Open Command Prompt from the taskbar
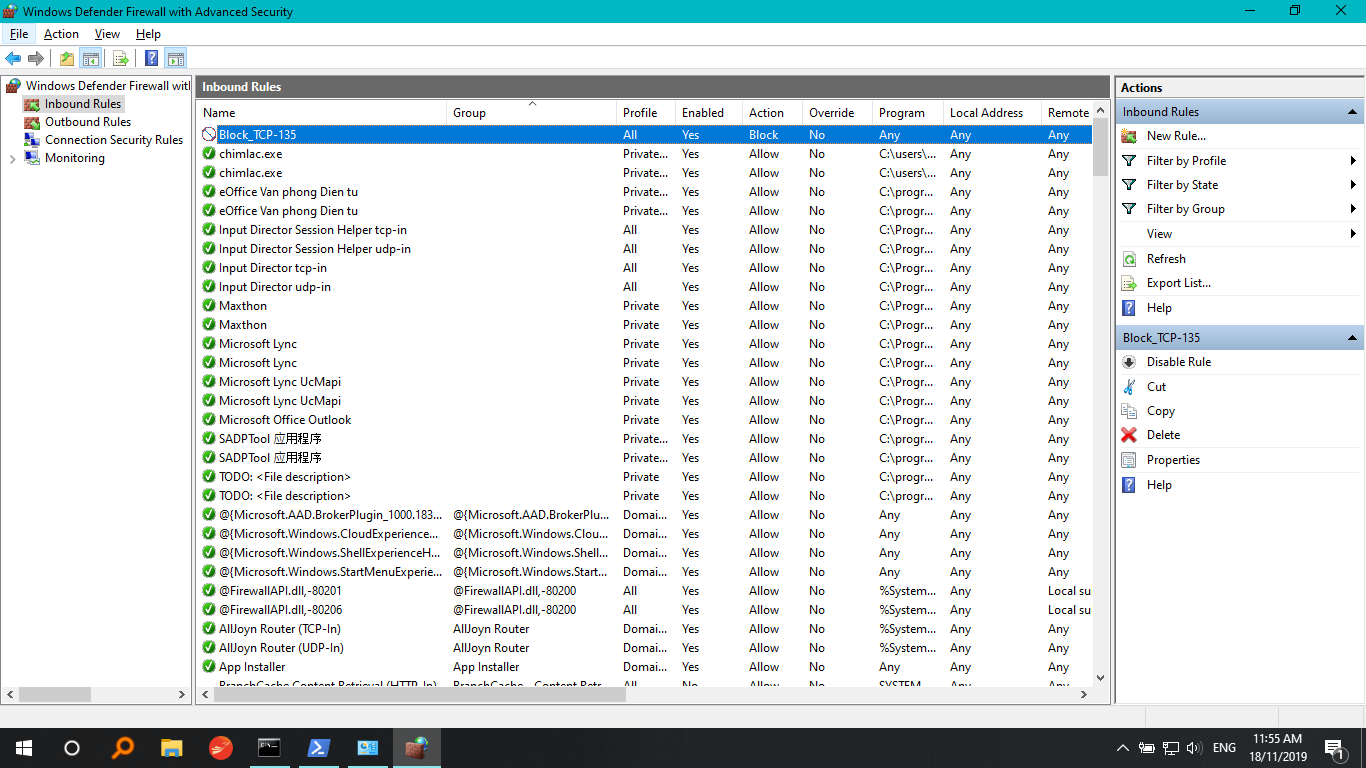 269,748
